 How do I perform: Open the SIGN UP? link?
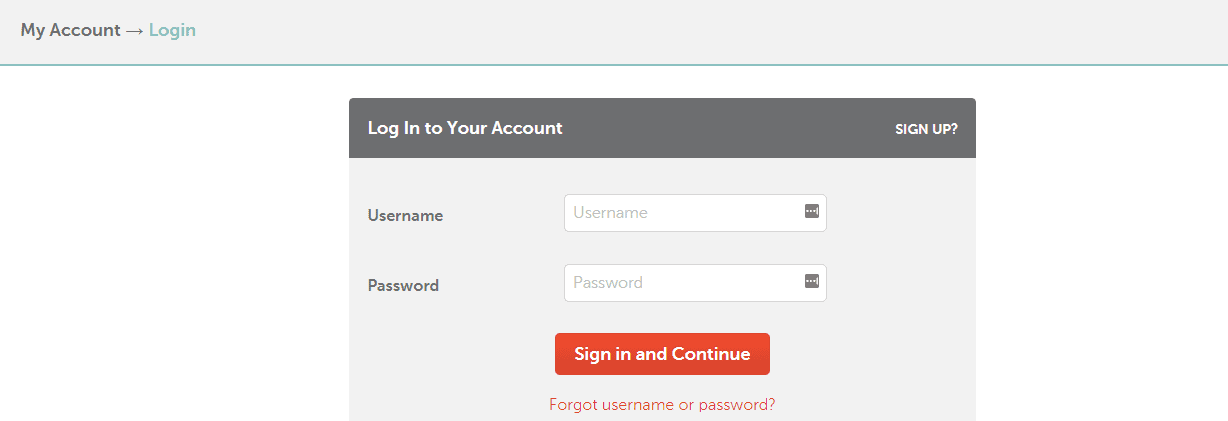tap(926, 129)
